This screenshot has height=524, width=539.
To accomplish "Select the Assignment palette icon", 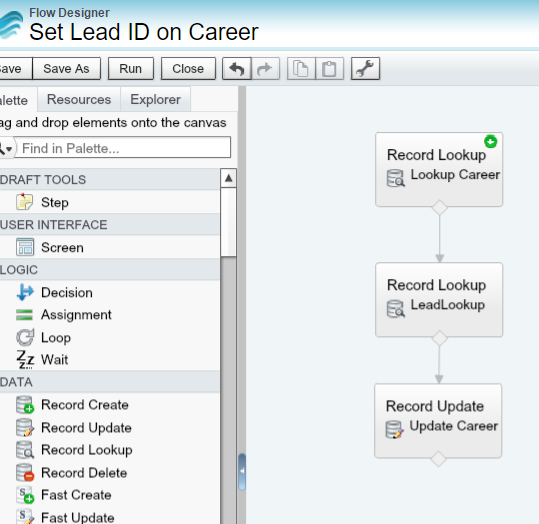I will tap(24, 315).
